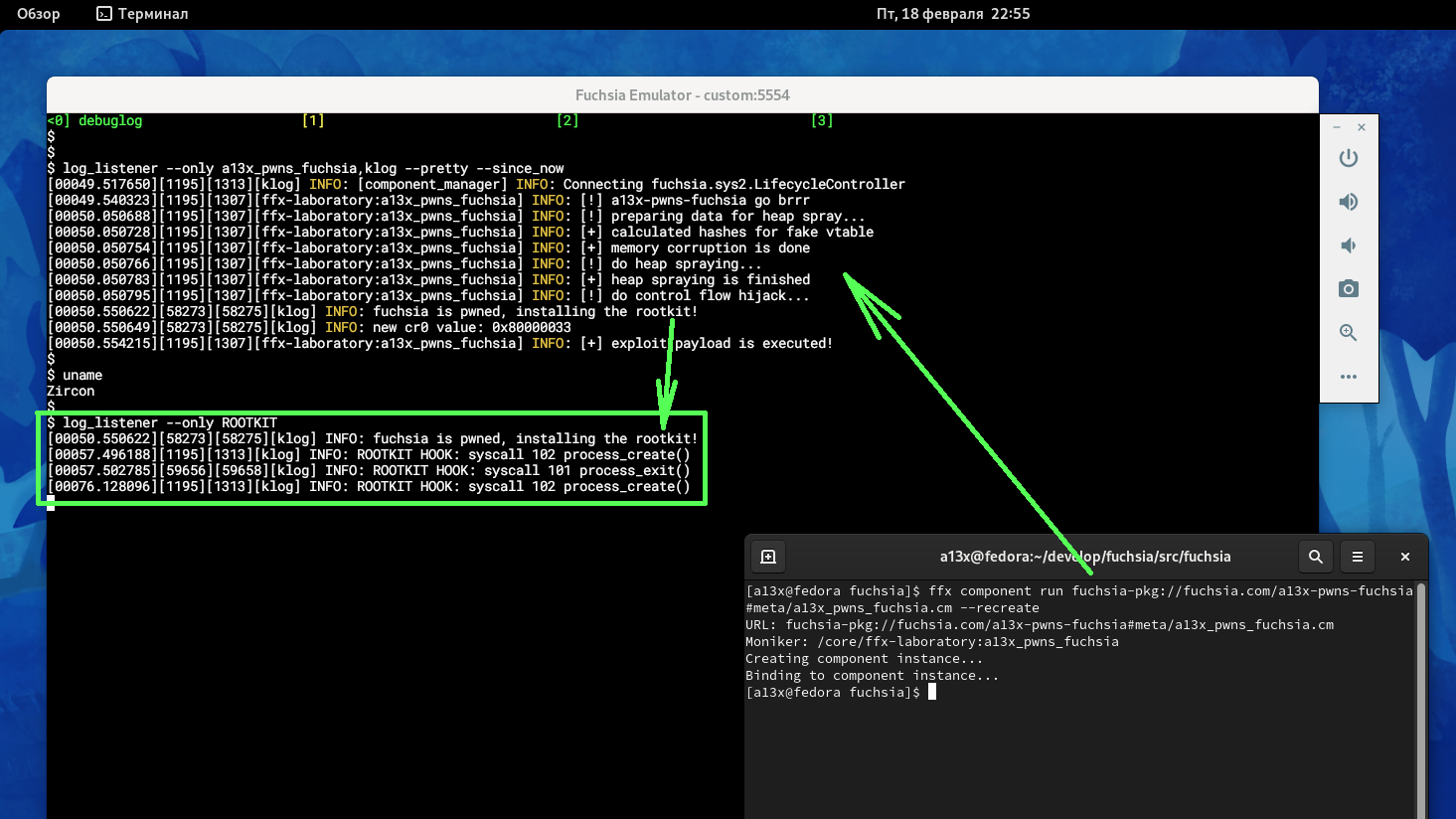Click 'new cr0 value: 0x80000033' log line
This screenshot has width=1456, height=819.
tap(309, 327)
